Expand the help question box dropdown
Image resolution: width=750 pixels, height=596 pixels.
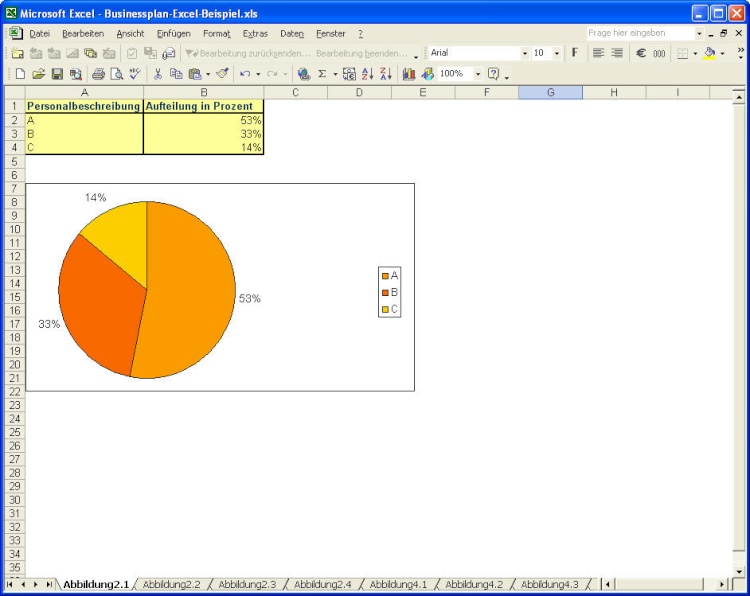coord(699,33)
